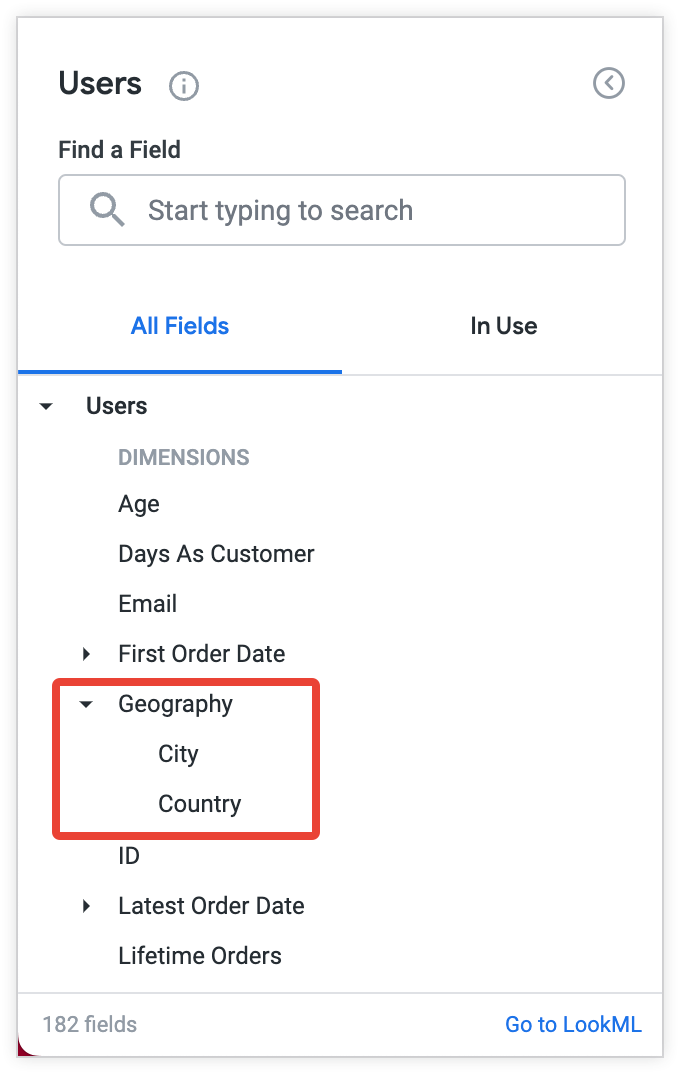Select City under Geography
This screenshot has width=680, height=1074.
coord(178,755)
